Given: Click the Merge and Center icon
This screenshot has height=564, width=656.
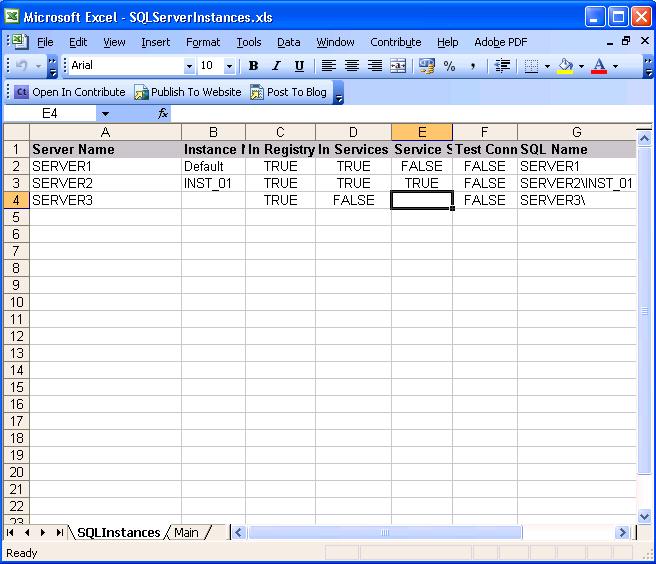Looking at the screenshot, I should point(398,66).
